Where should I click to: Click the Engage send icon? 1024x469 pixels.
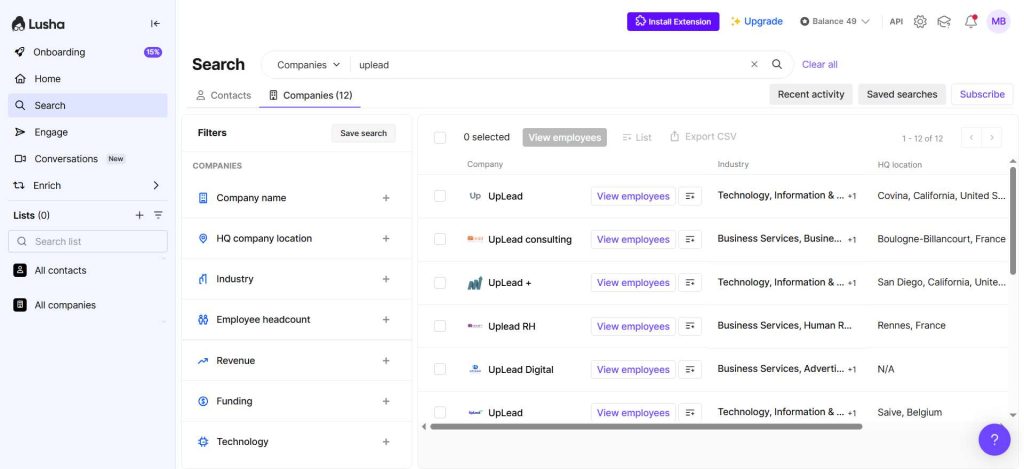click(x=20, y=132)
